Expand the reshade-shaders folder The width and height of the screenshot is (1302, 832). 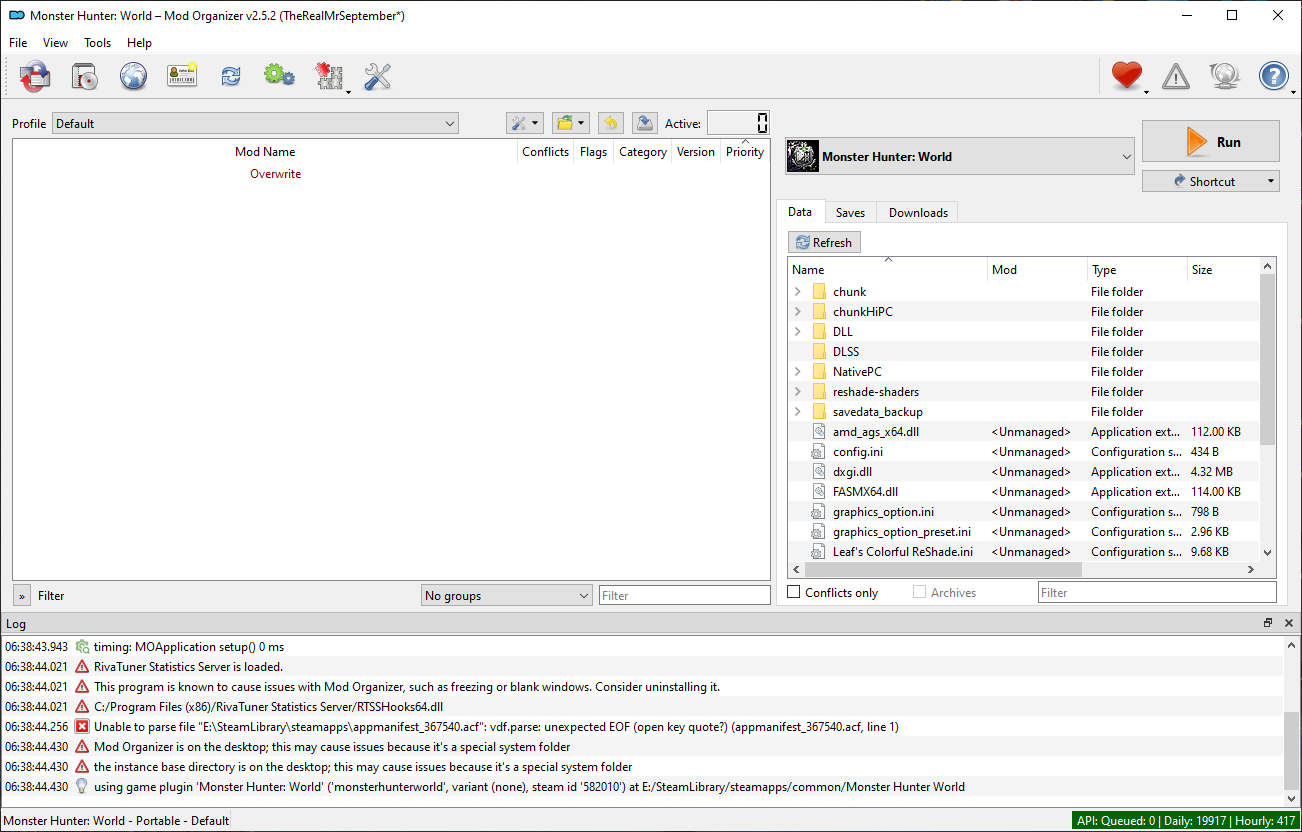click(797, 392)
